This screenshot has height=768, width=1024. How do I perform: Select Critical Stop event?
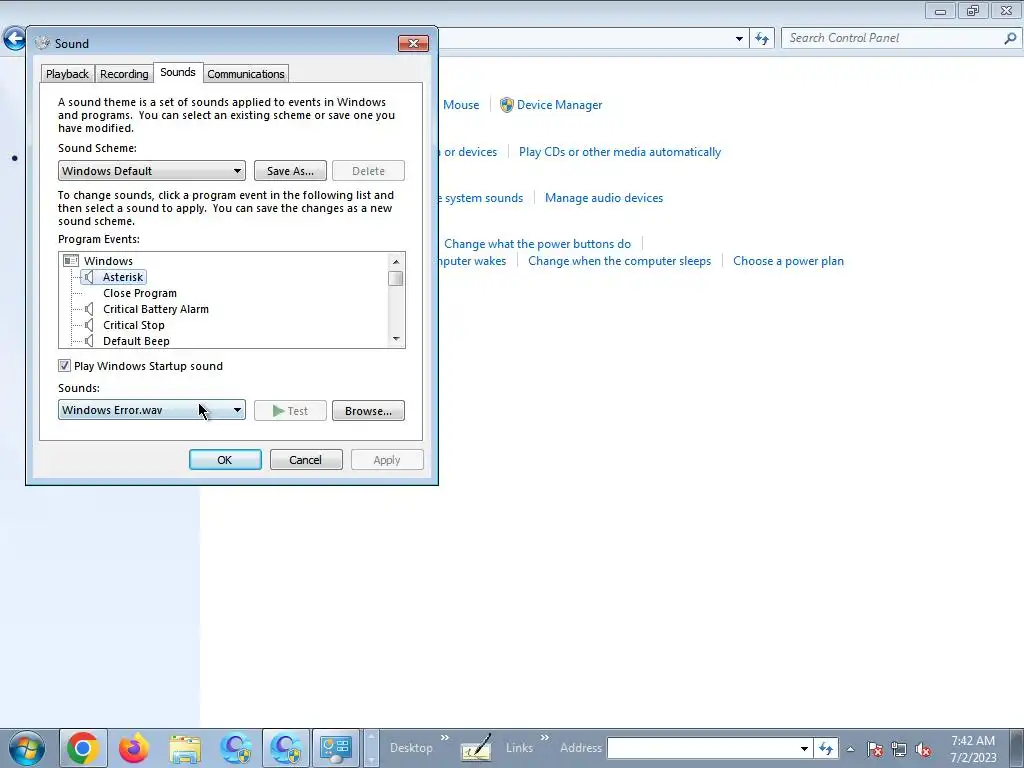pyautogui.click(x=134, y=325)
